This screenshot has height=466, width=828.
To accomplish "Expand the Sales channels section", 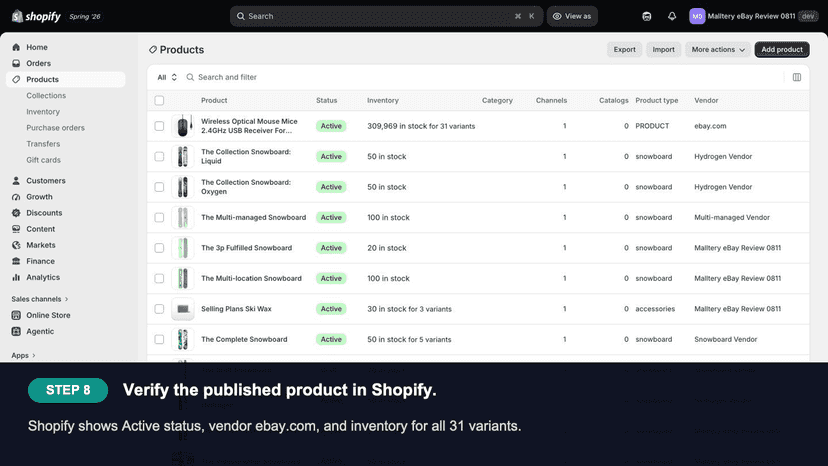I will (40, 299).
